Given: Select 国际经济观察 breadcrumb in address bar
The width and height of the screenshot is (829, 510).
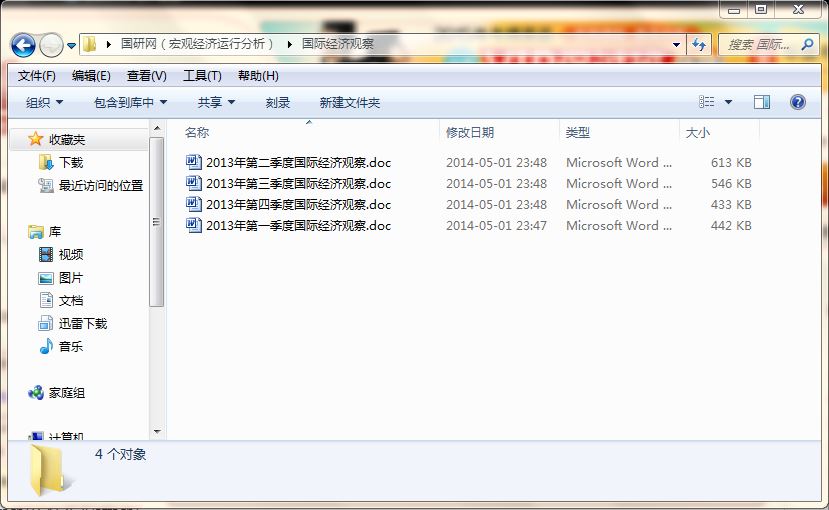Looking at the screenshot, I should [x=337, y=44].
